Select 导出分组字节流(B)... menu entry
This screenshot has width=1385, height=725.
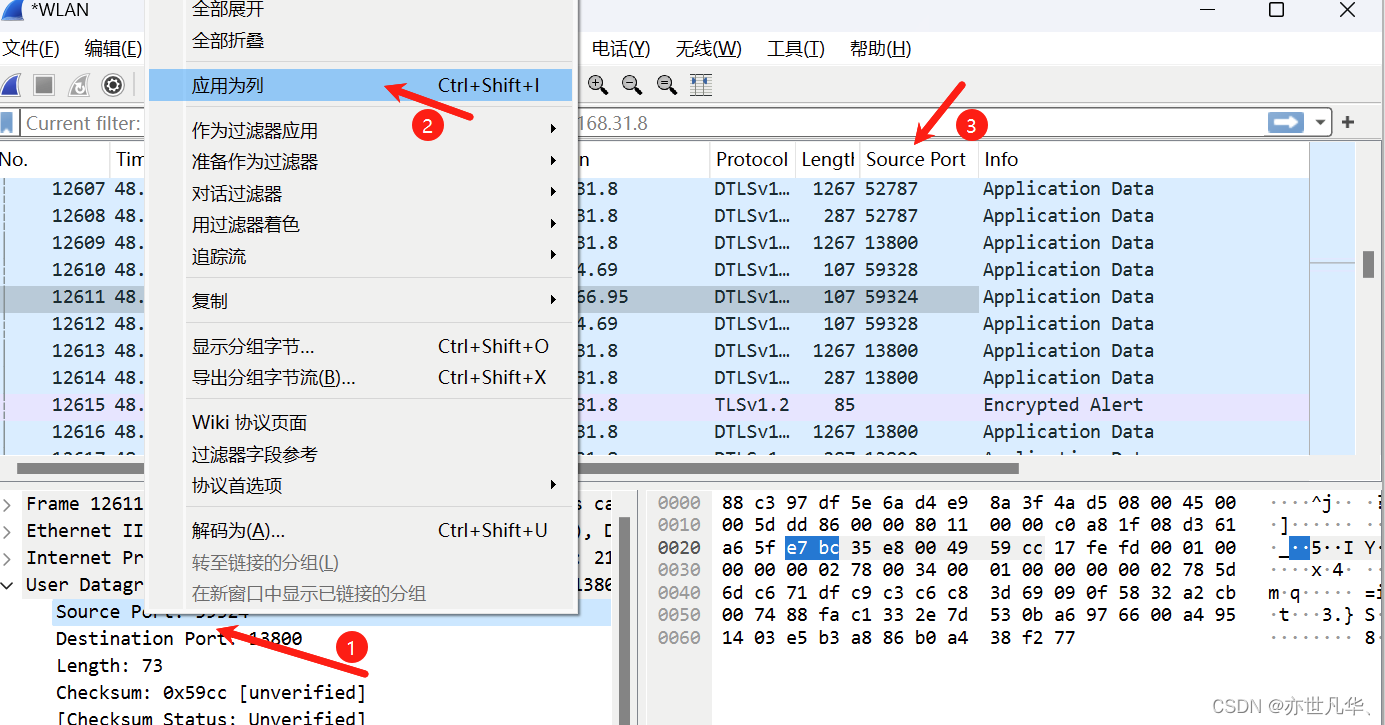(361, 377)
